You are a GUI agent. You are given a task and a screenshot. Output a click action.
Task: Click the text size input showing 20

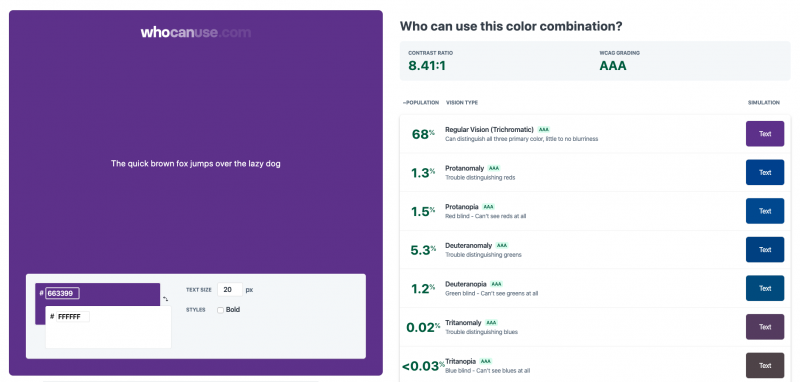[230, 290]
